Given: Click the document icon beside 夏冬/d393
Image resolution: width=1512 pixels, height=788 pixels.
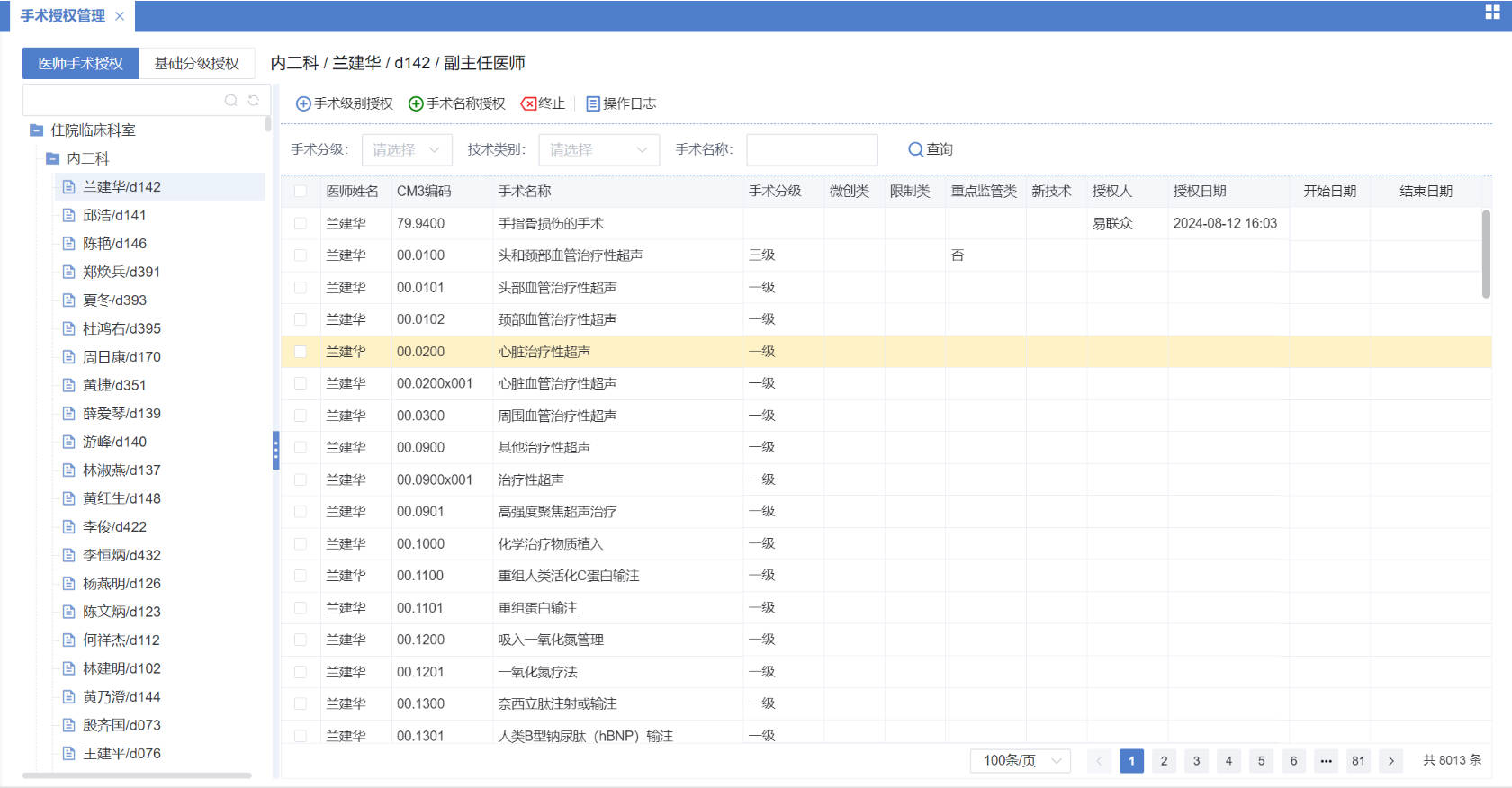Looking at the screenshot, I should (x=68, y=300).
